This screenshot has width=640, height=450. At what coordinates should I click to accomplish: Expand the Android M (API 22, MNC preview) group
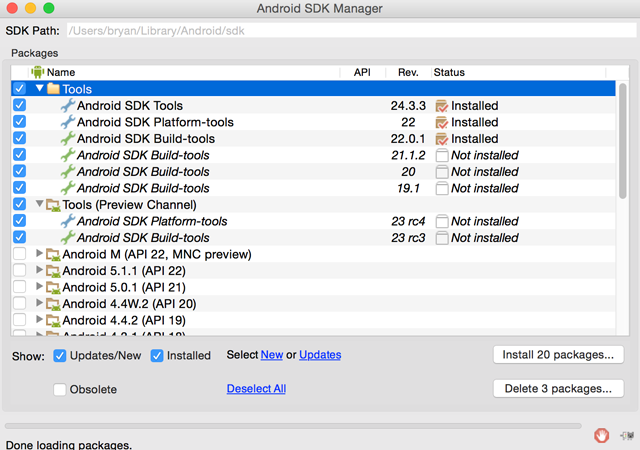[x=40, y=254]
